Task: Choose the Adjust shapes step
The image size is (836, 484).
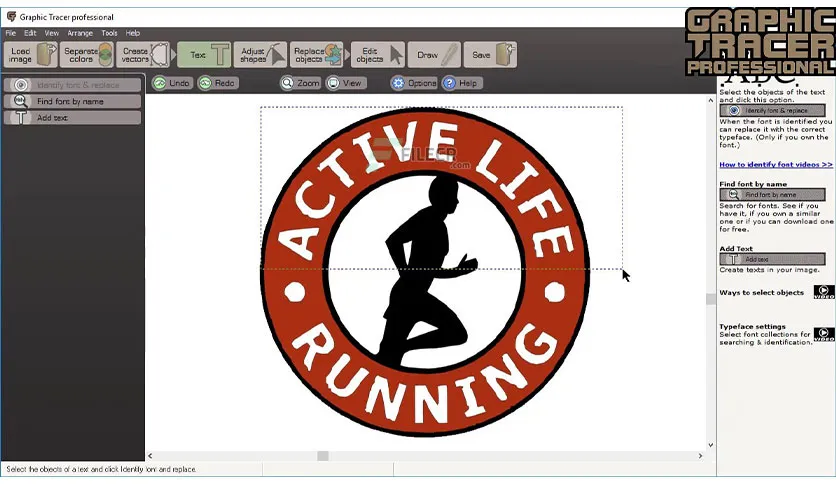Action: tap(260, 55)
